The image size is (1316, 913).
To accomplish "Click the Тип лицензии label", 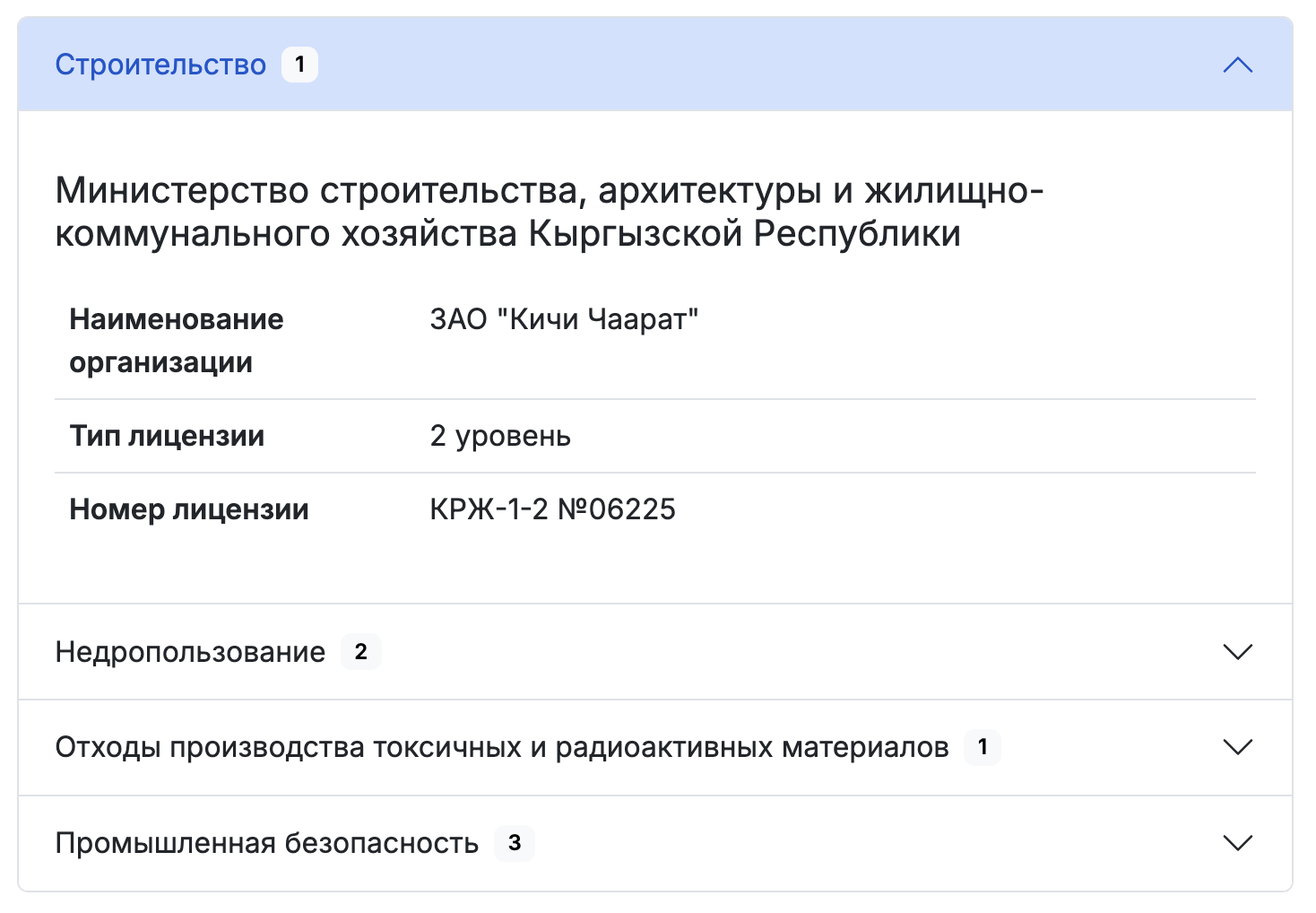I will point(167,437).
